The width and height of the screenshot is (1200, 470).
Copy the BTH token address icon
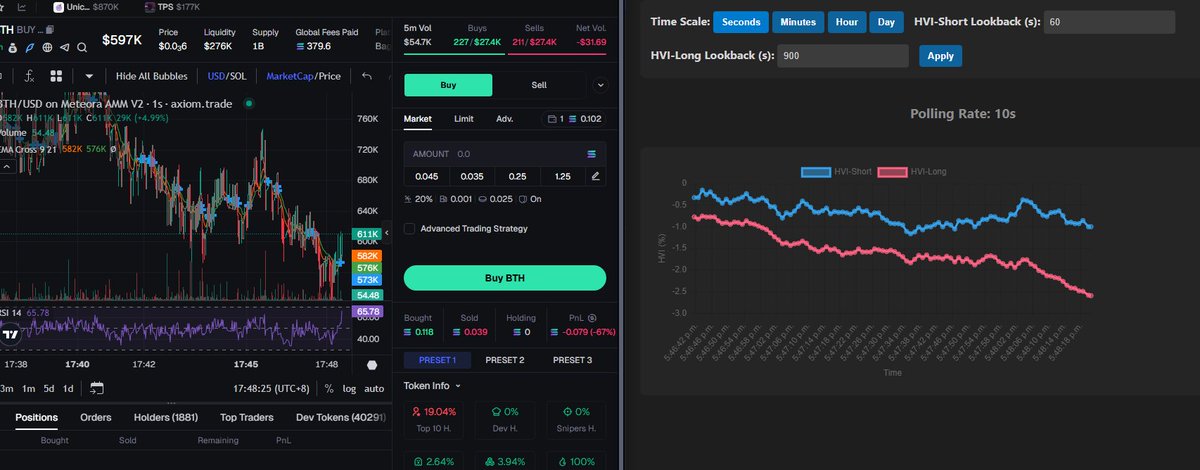(50, 30)
